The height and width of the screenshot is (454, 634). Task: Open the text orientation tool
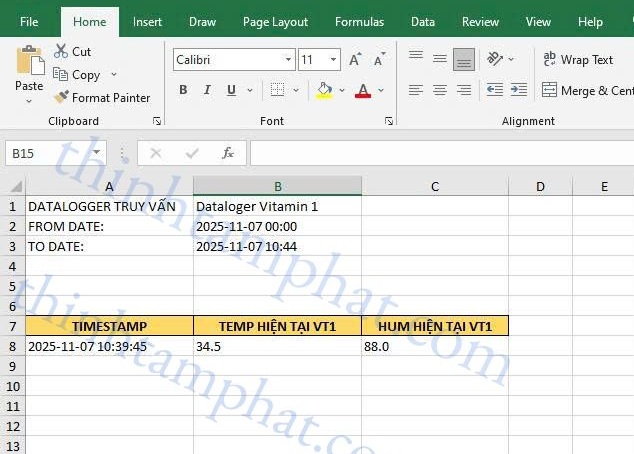(x=495, y=59)
